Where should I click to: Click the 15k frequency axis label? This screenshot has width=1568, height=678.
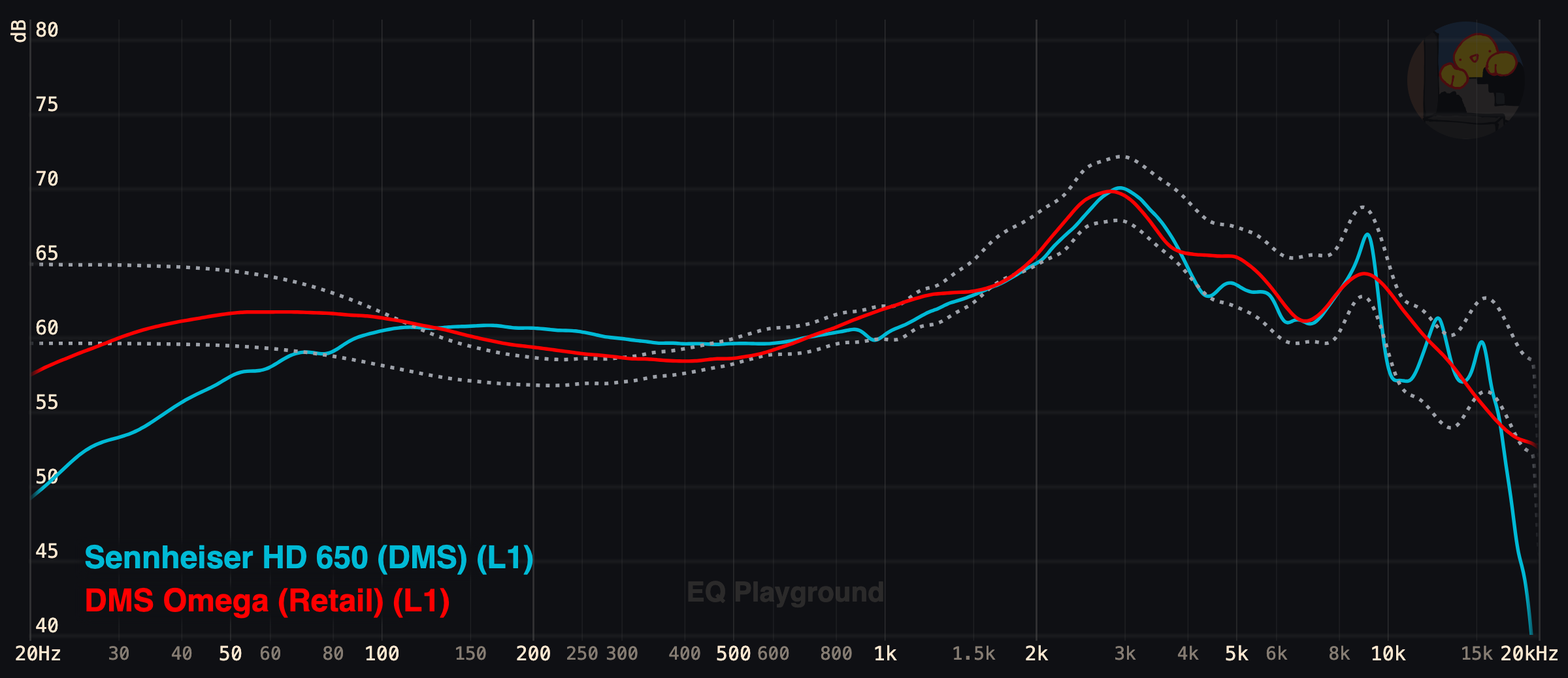tap(1477, 654)
